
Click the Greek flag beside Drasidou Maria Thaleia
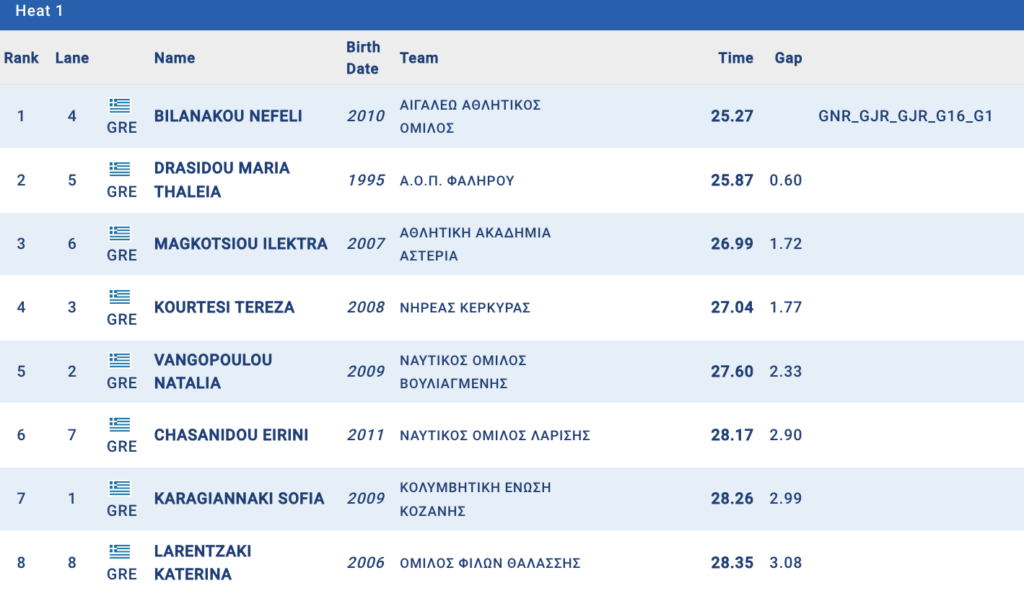point(120,169)
